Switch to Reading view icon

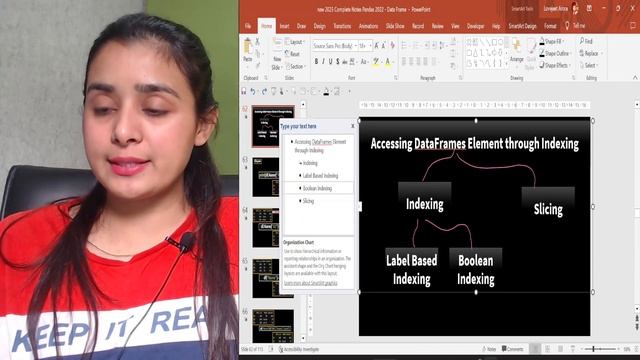[x=560, y=349]
